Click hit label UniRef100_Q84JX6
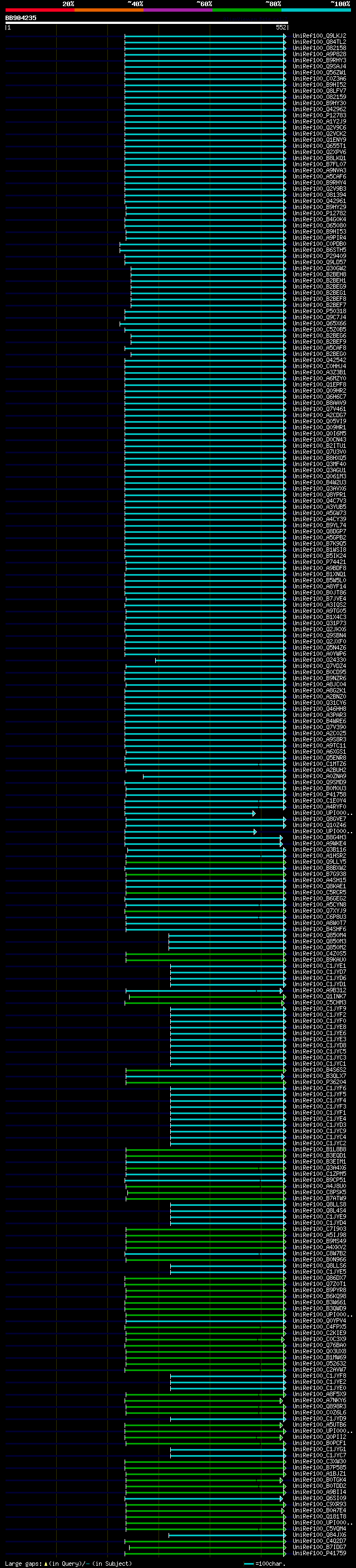 pos(319,1535)
